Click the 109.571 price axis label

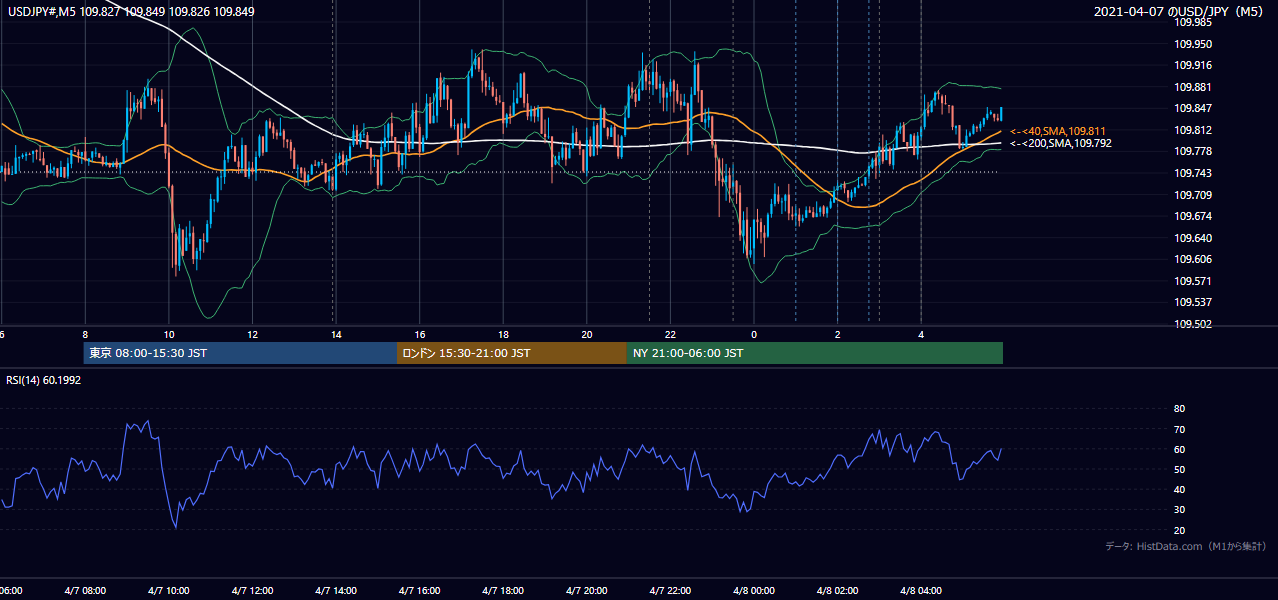pos(1192,281)
